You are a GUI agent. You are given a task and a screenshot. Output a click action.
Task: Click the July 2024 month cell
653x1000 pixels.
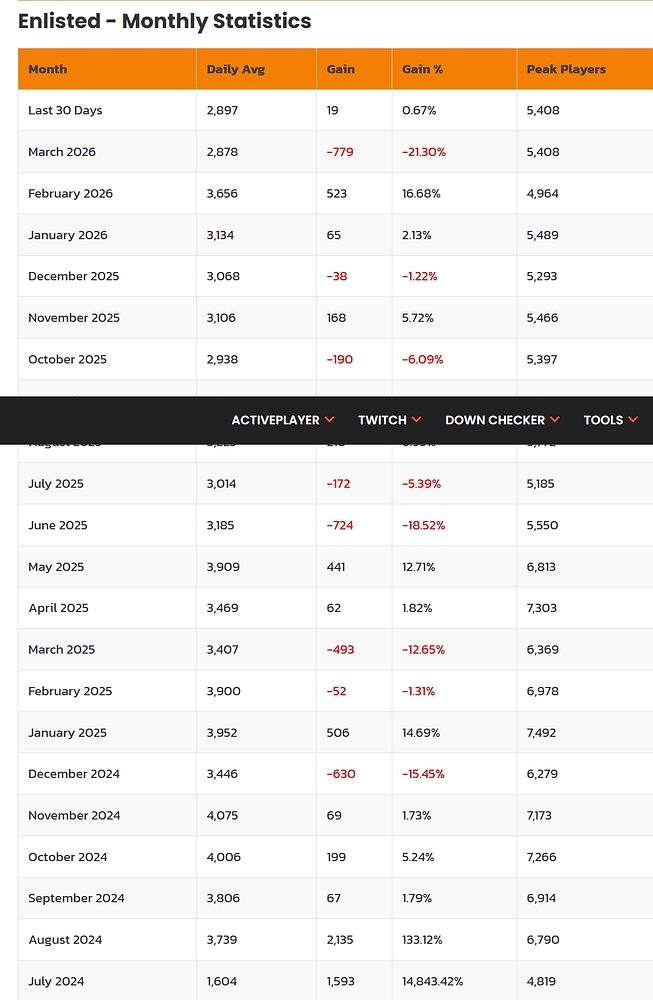point(56,981)
